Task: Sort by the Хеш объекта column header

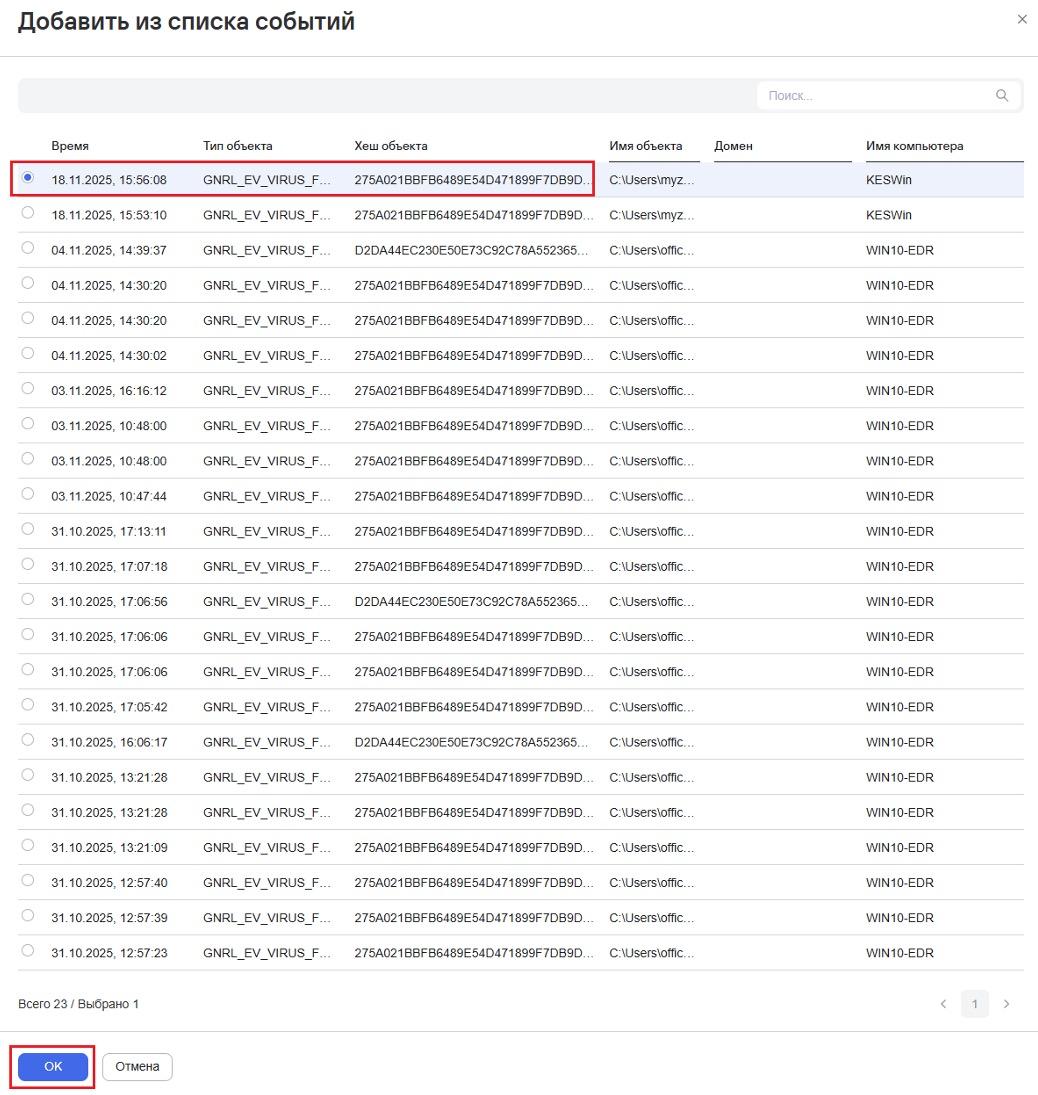Action: pyautogui.click(x=390, y=146)
